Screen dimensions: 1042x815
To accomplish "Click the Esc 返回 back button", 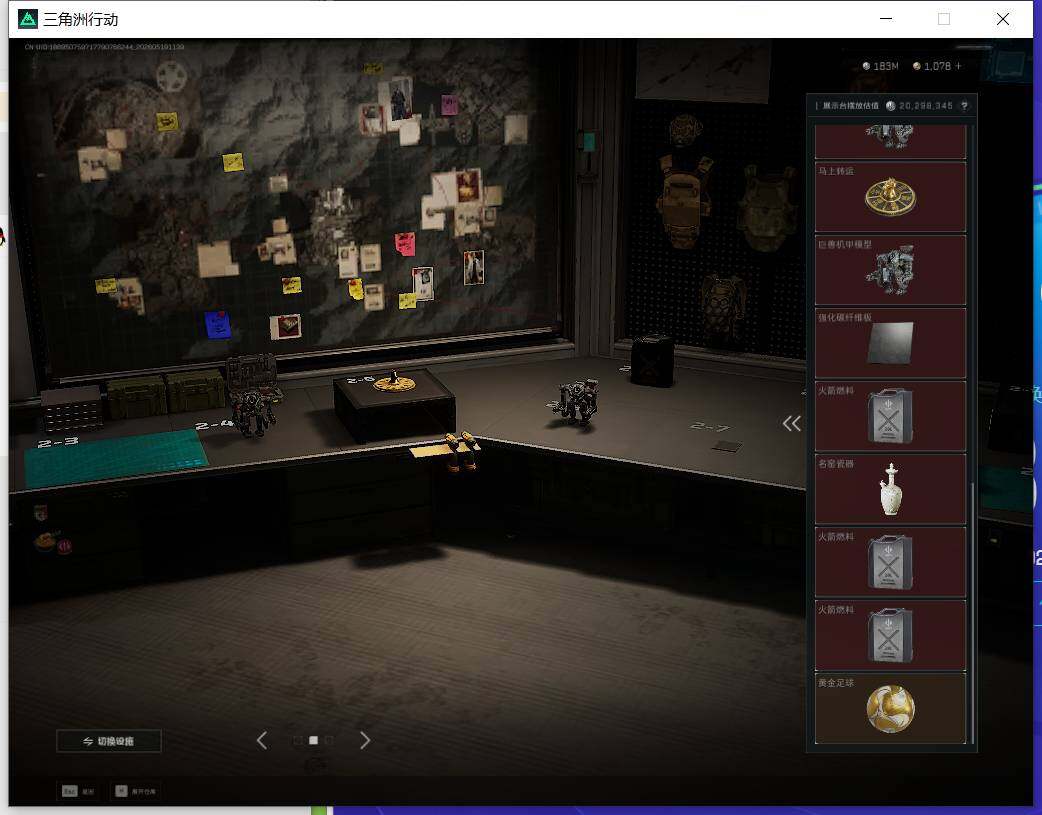I will [x=78, y=791].
